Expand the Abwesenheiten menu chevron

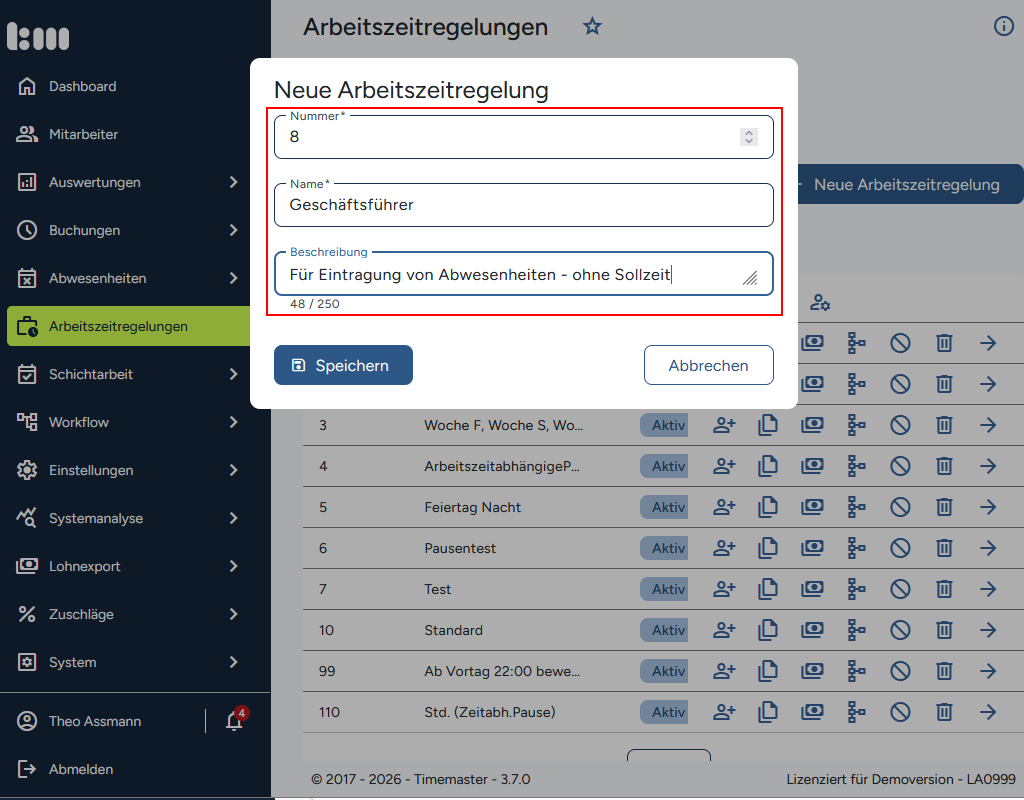[x=234, y=278]
